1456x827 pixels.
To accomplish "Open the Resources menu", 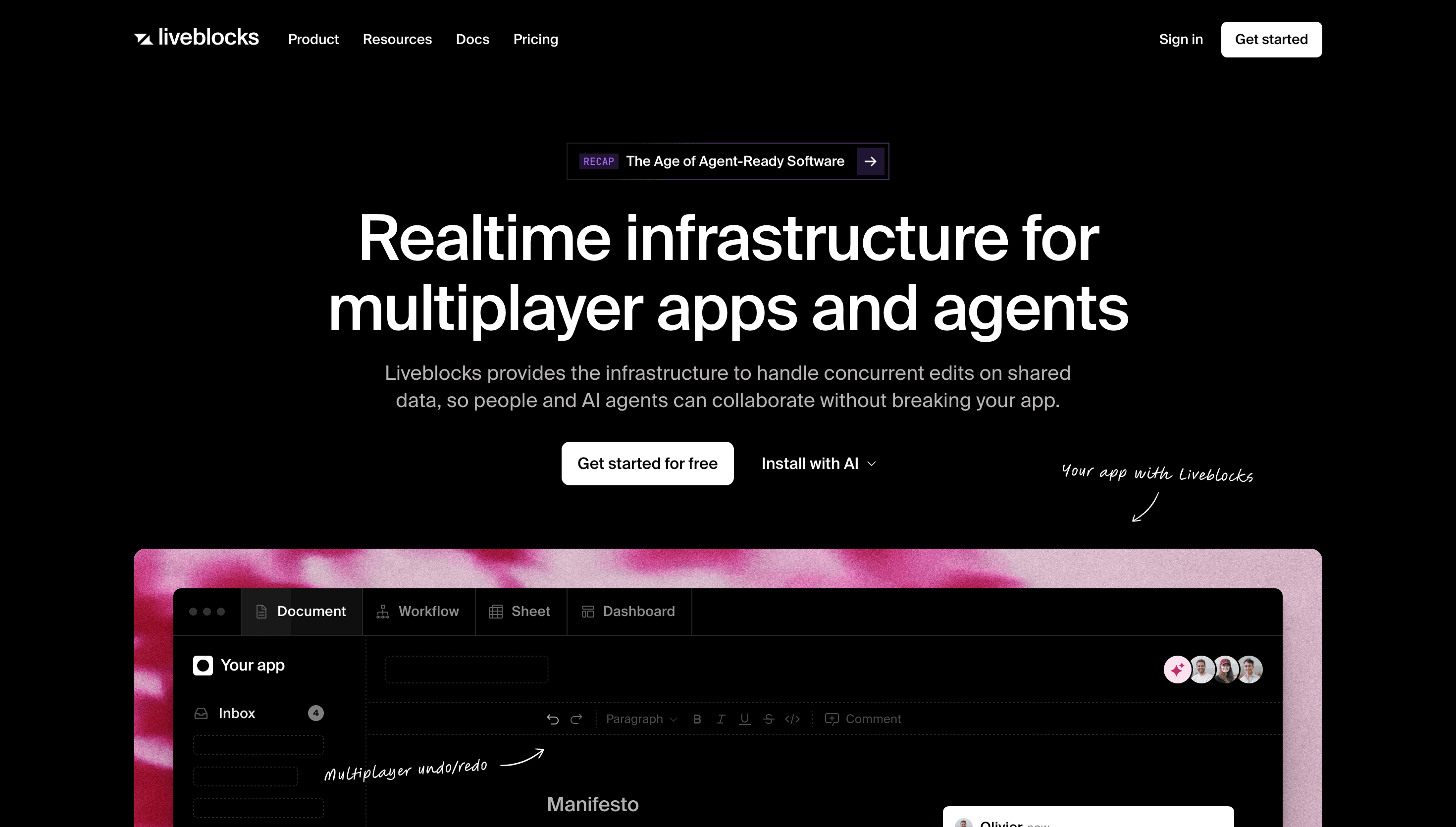I will (397, 39).
